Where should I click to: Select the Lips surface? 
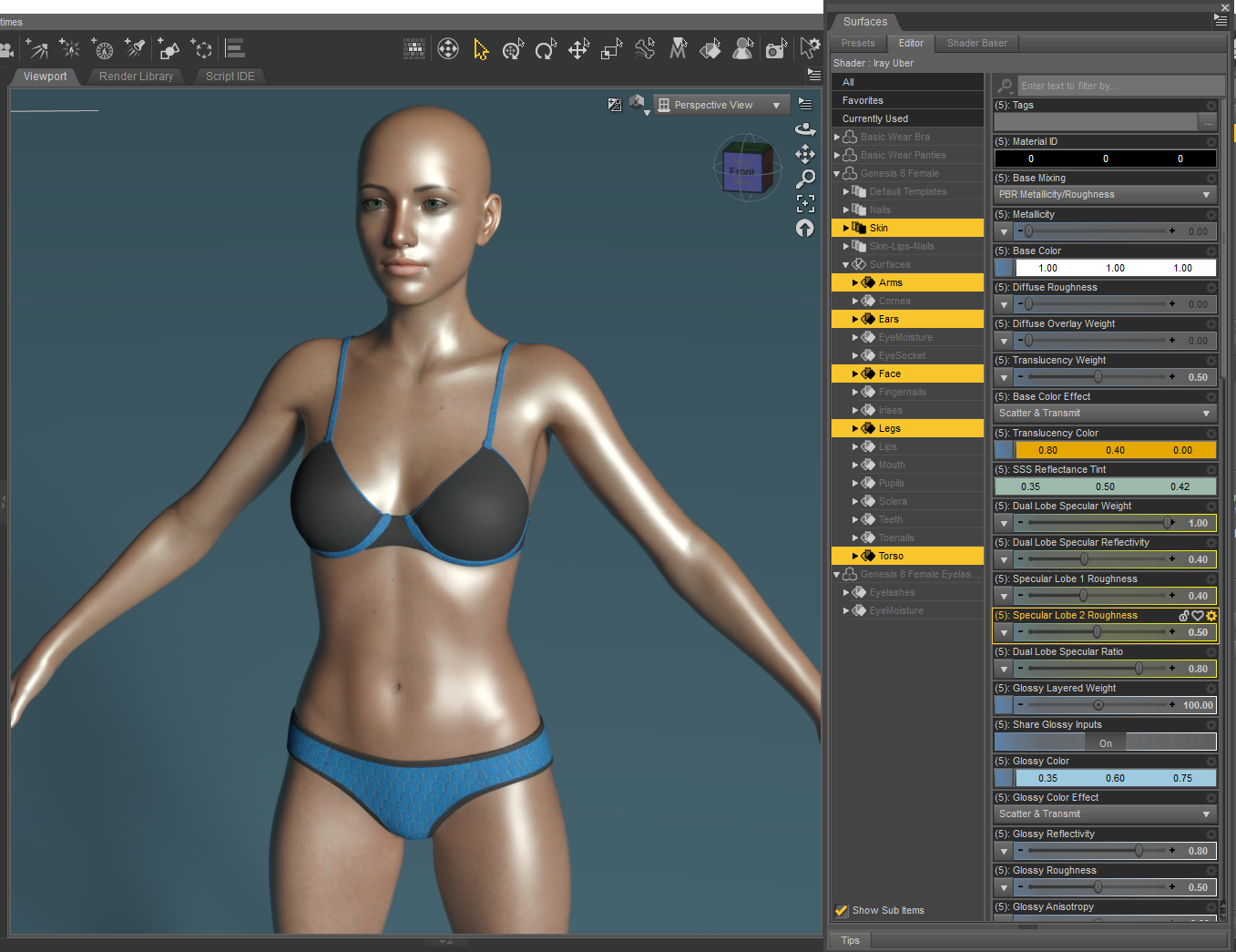[x=907, y=446]
